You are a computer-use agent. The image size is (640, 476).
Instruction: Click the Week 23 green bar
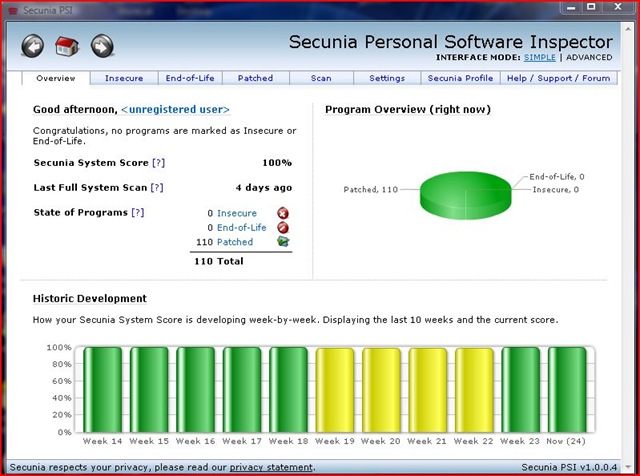click(x=520, y=389)
